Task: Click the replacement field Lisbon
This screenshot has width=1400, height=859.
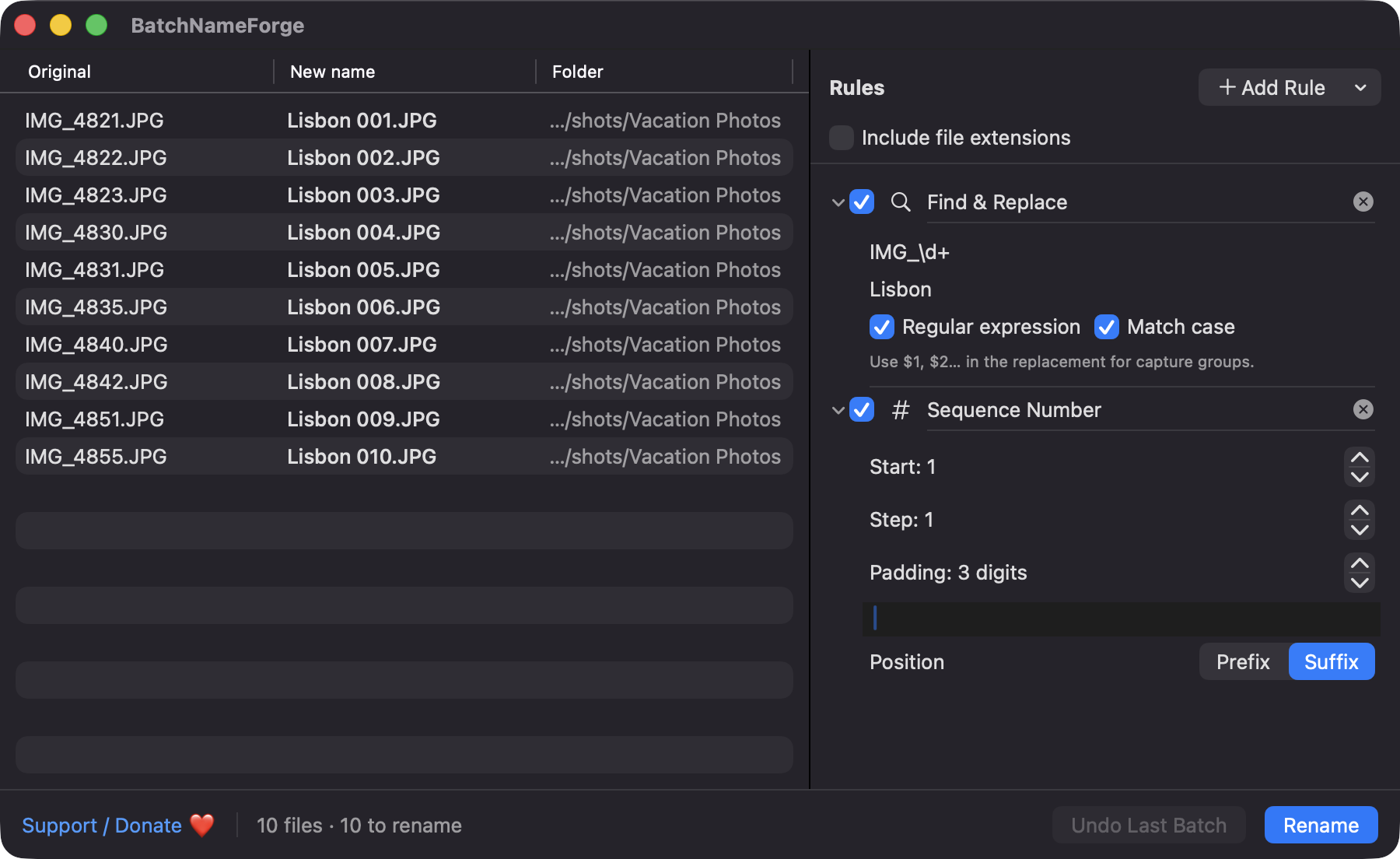Action: (x=1122, y=289)
